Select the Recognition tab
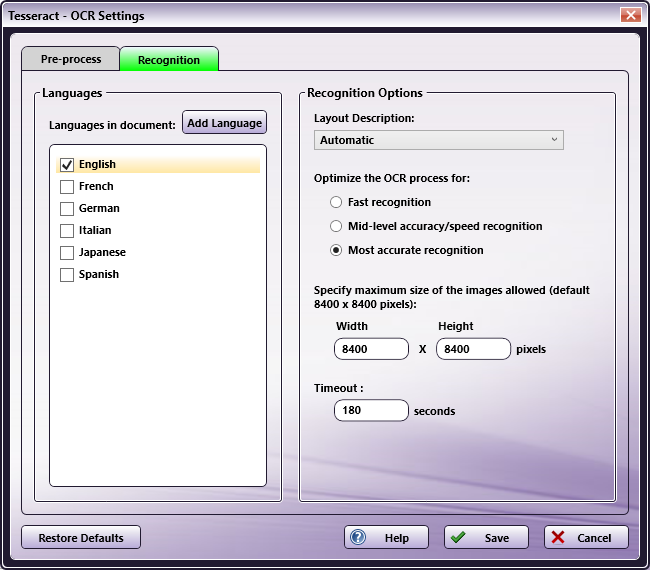The height and width of the screenshot is (570, 650). 169,59
